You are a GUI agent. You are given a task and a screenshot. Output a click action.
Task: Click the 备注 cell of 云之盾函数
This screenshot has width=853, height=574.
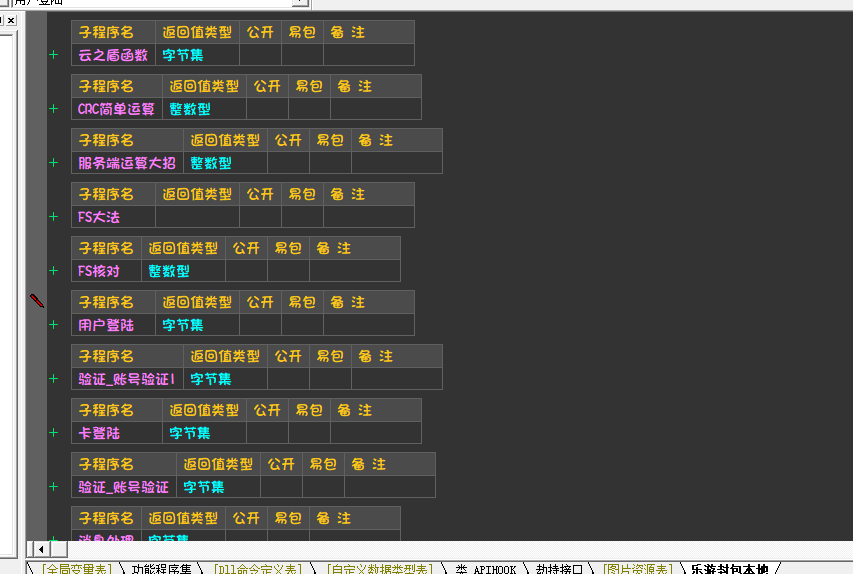coord(368,55)
